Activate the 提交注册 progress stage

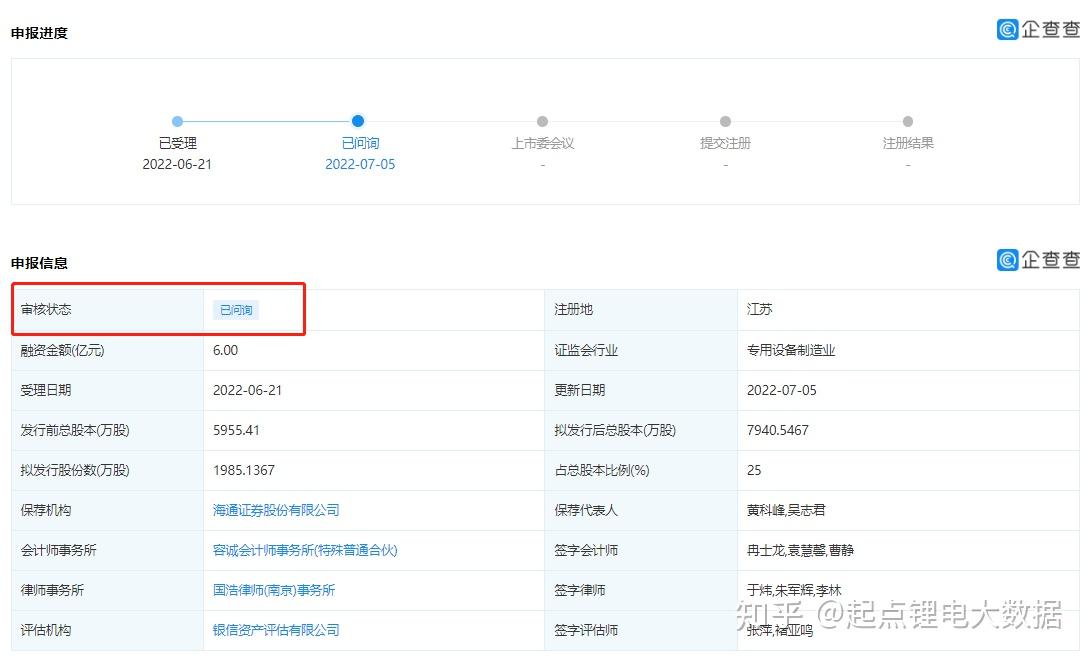[725, 143]
